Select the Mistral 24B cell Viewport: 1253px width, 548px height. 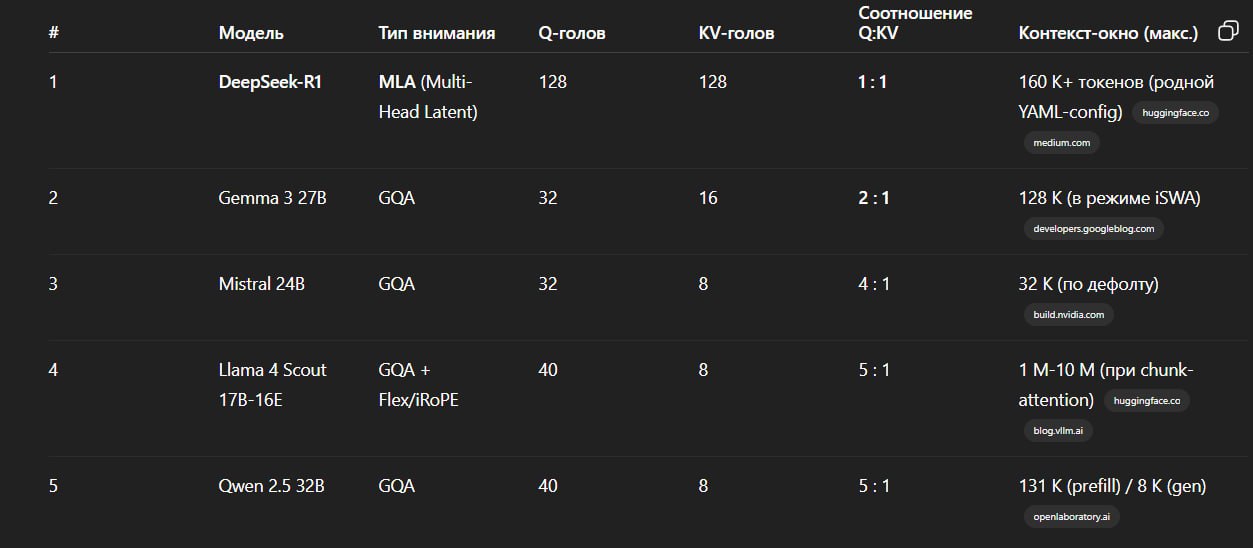262,284
